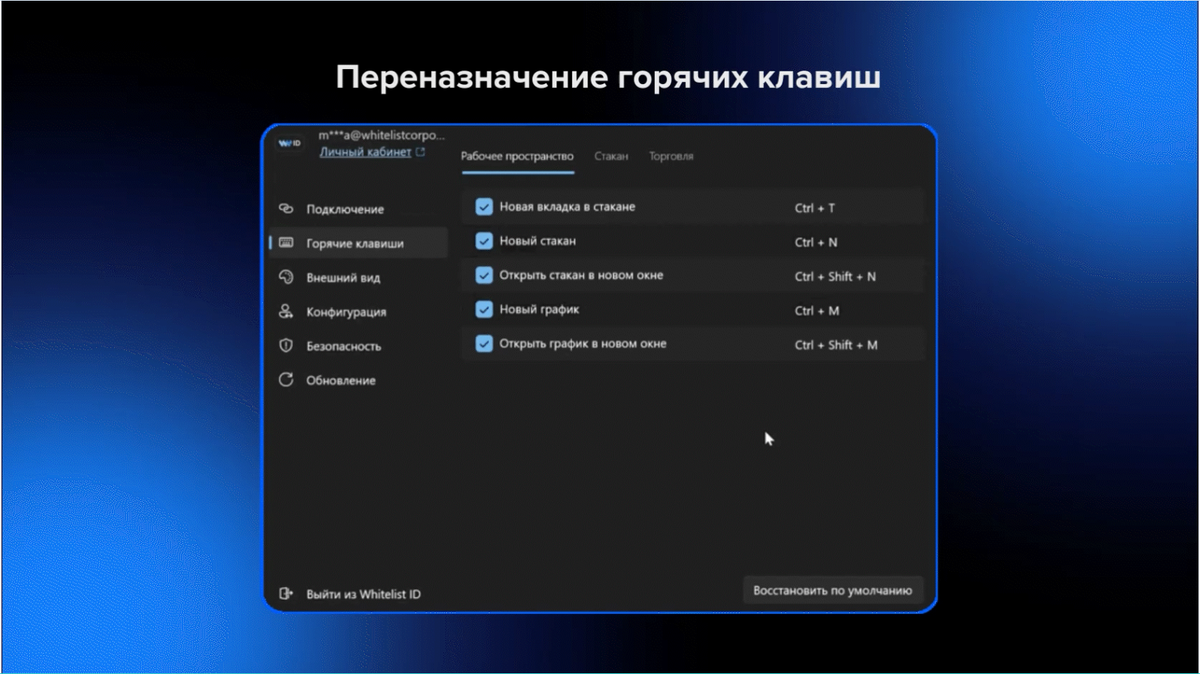Click the Ctrl + N shortcut value
The width and height of the screenshot is (1200, 674).
(816, 242)
